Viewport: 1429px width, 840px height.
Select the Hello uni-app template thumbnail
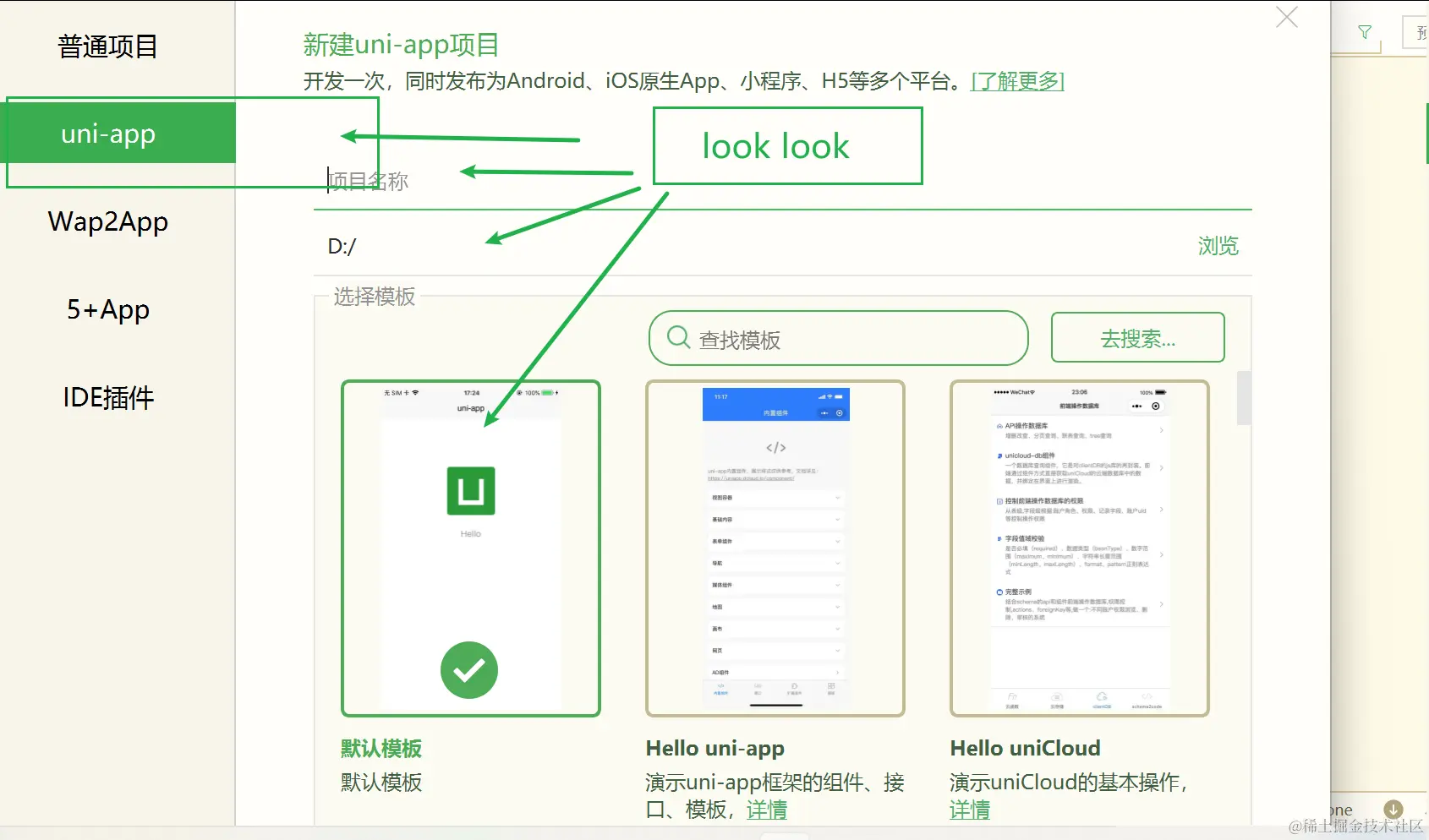775,546
